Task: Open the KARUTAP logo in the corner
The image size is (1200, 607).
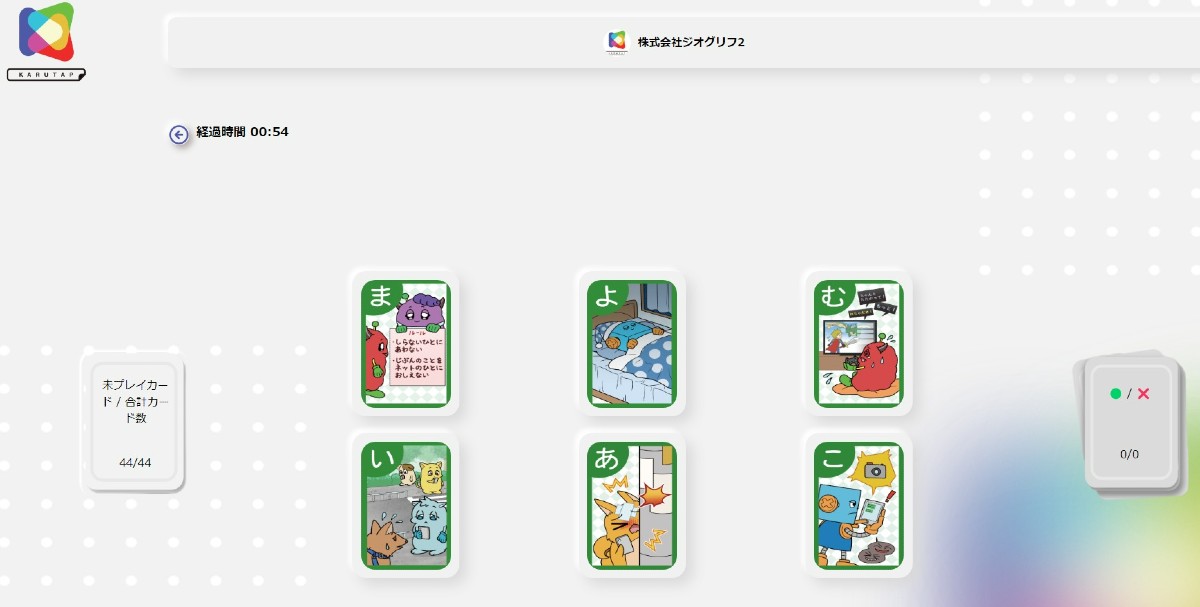Action: [x=46, y=42]
